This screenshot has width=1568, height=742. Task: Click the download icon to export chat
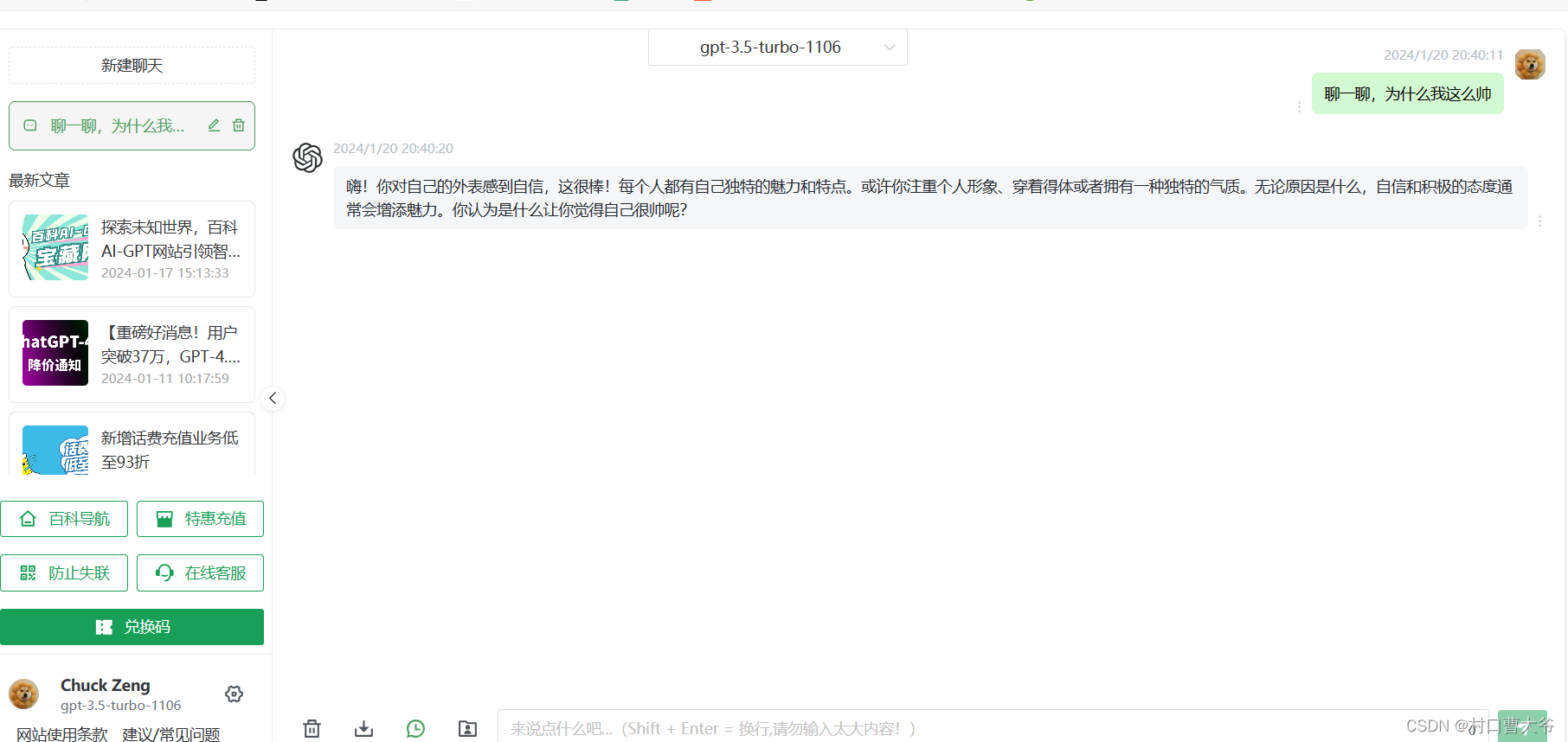tap(364, 728)
